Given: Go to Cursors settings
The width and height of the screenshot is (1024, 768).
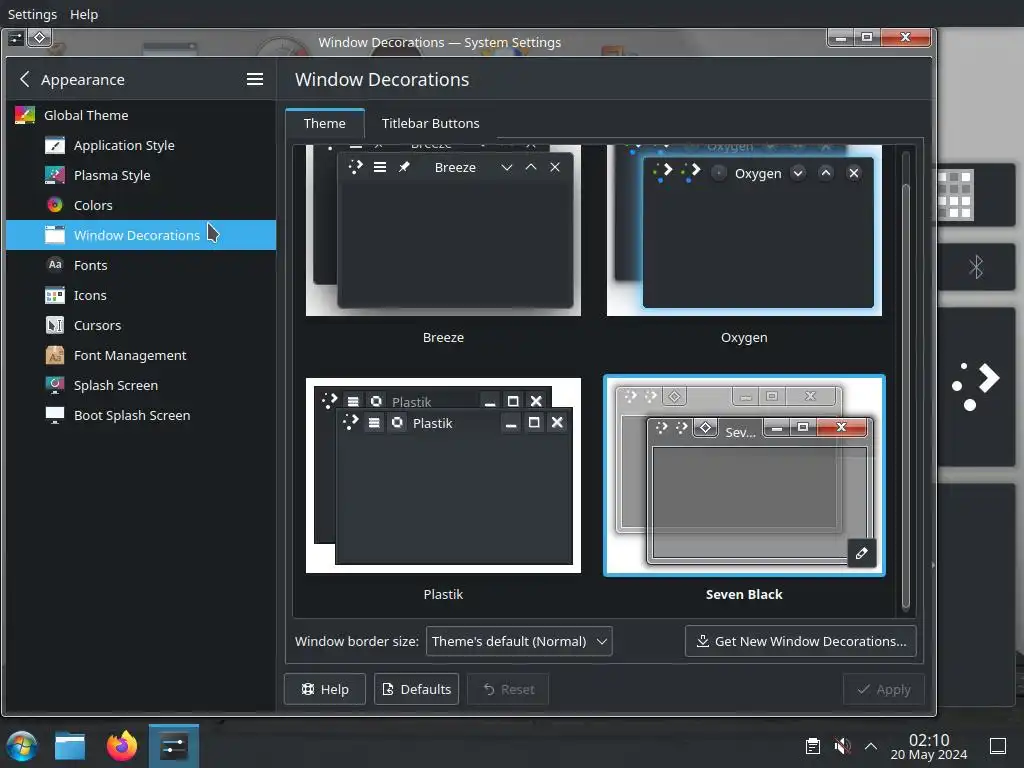Looking at the screenshot, I should coord(140,325).
